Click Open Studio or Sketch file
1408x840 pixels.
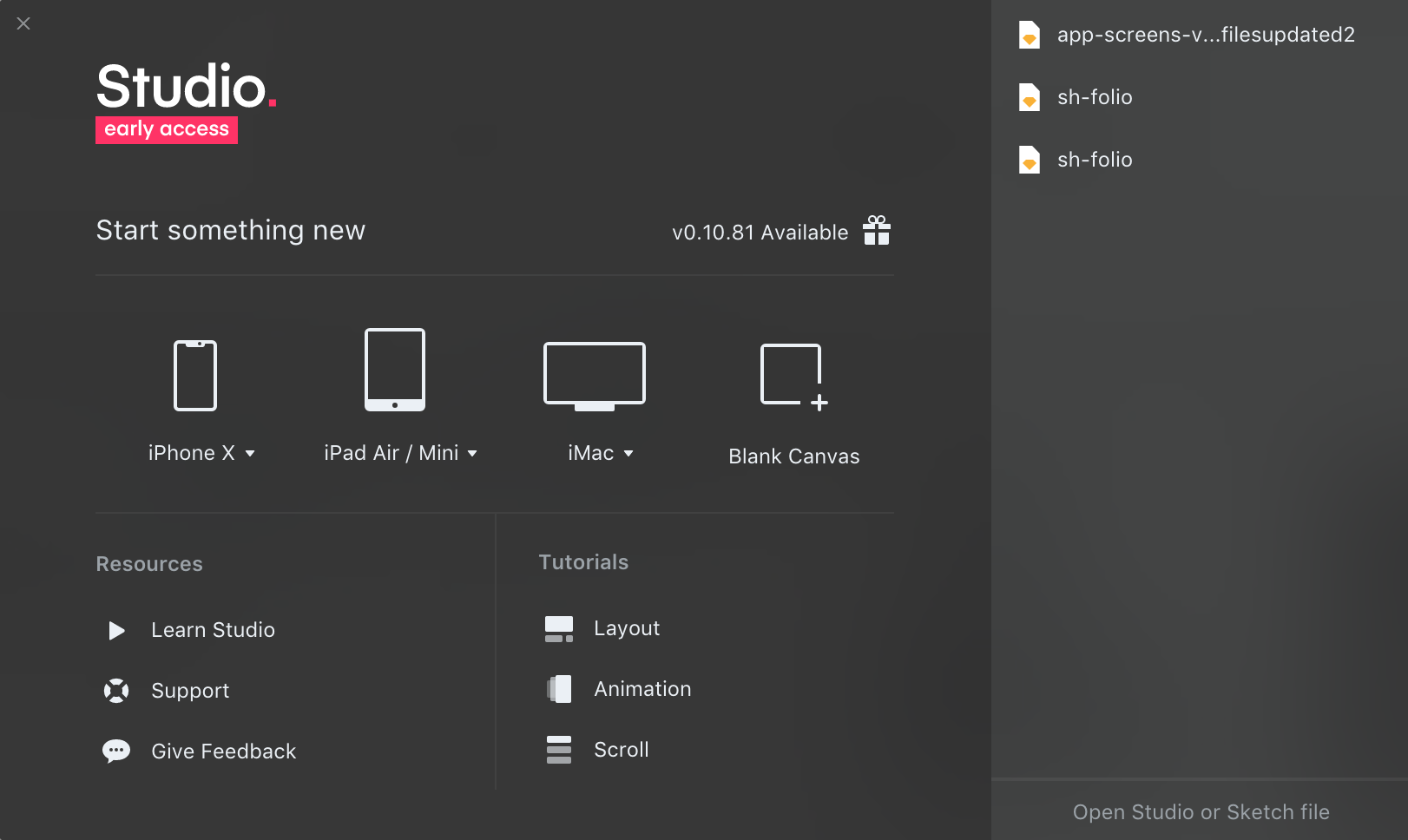(1200, 811)
